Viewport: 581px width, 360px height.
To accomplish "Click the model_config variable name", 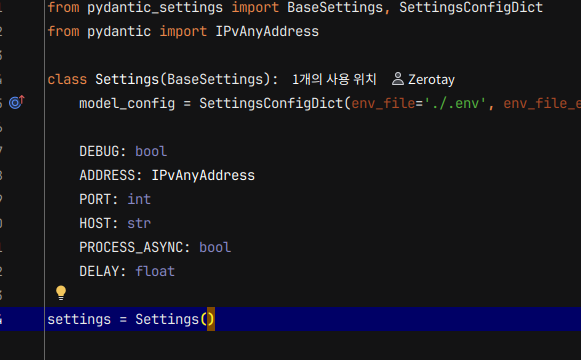I will coord(127,103).
